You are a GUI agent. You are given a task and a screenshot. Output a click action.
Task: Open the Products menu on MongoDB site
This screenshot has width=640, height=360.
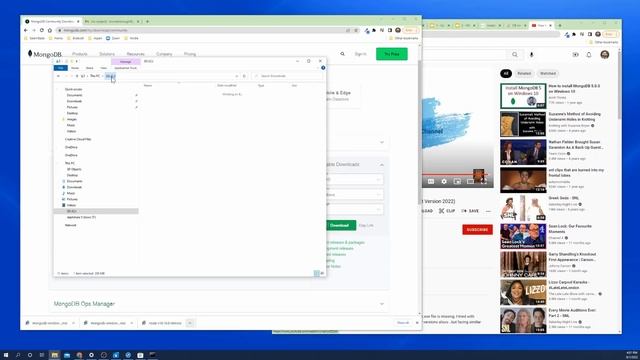tap(80, 54)
